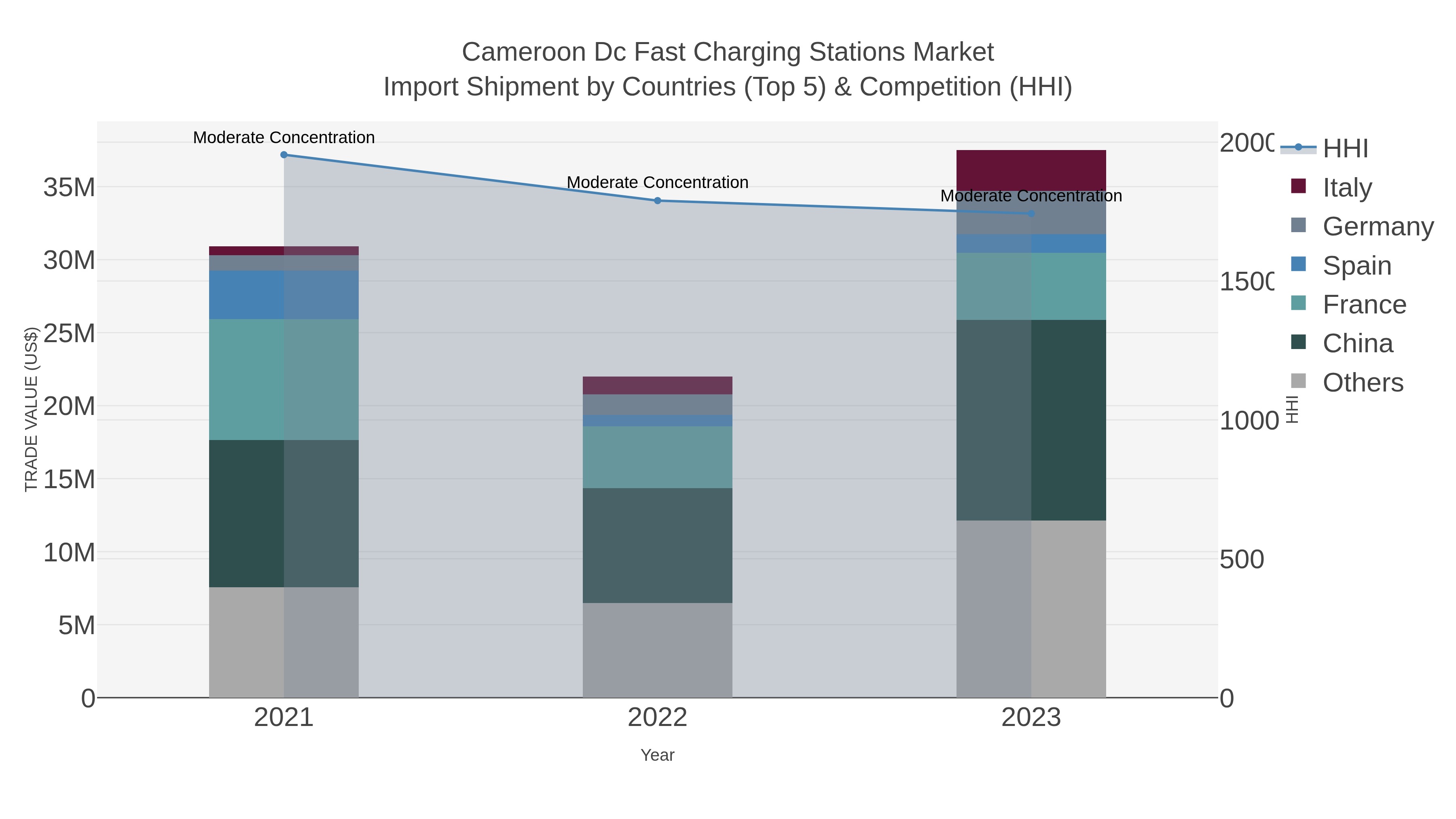Click the Germany segment of 2022 bar

click(657, 405)
